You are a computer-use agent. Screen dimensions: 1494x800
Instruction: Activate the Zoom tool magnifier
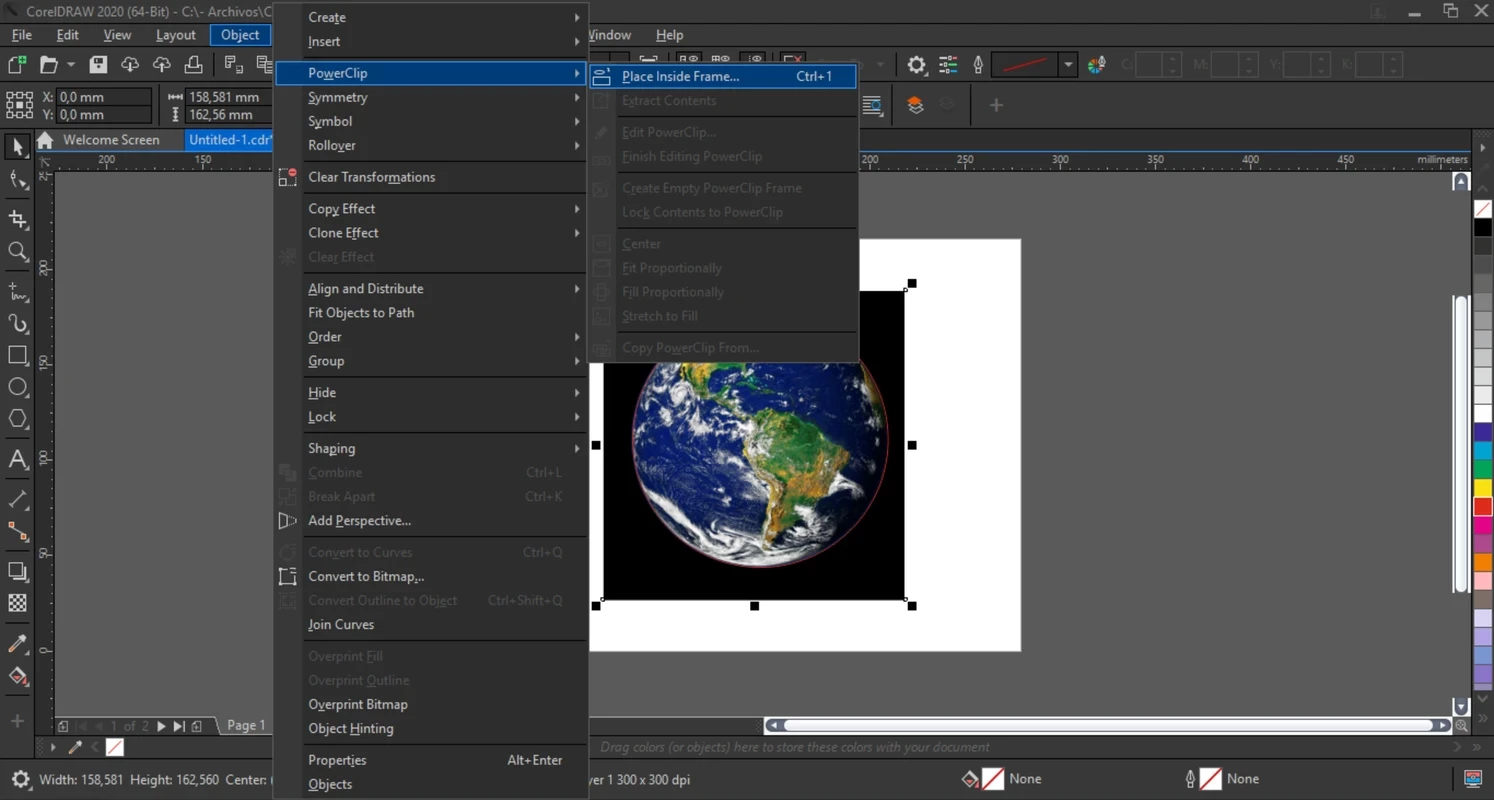(18, 252)
